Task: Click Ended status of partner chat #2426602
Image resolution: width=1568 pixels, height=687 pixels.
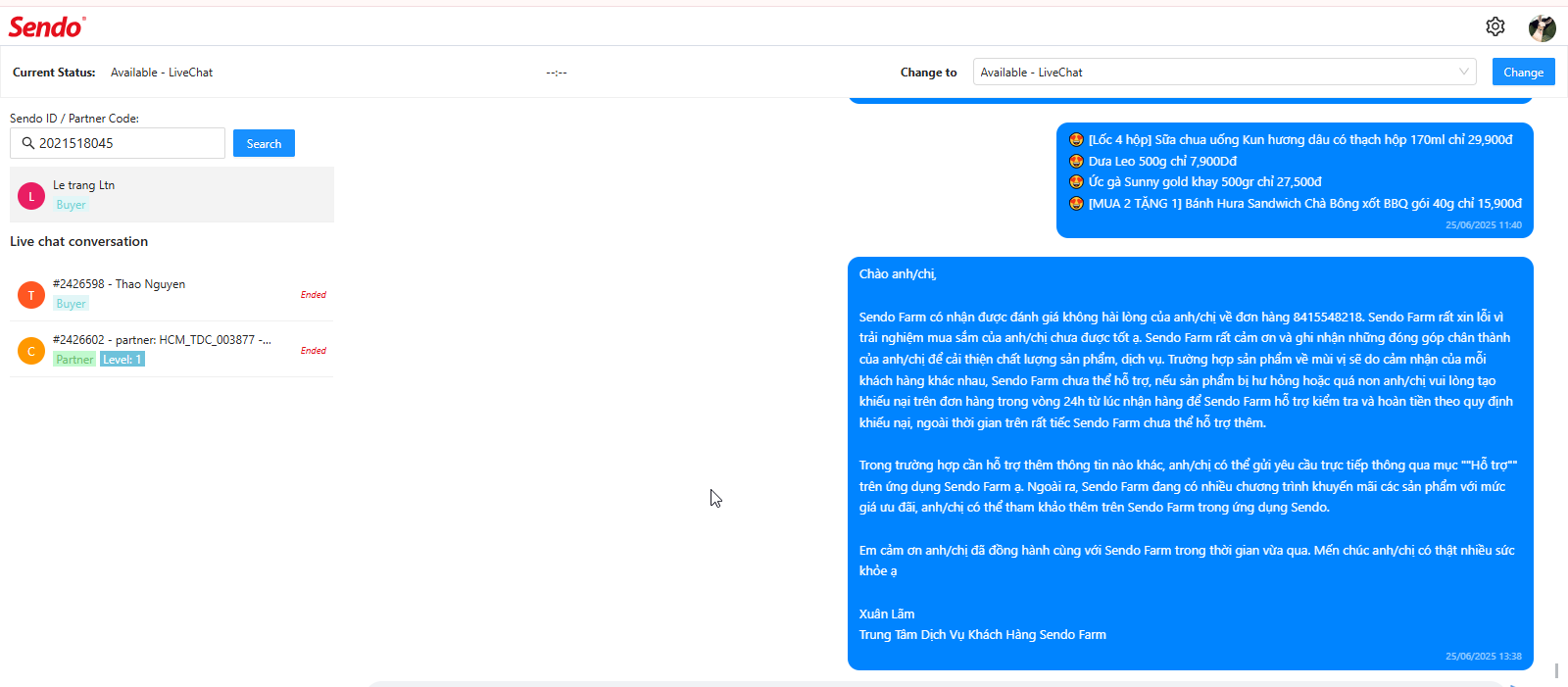Action: 314,350
